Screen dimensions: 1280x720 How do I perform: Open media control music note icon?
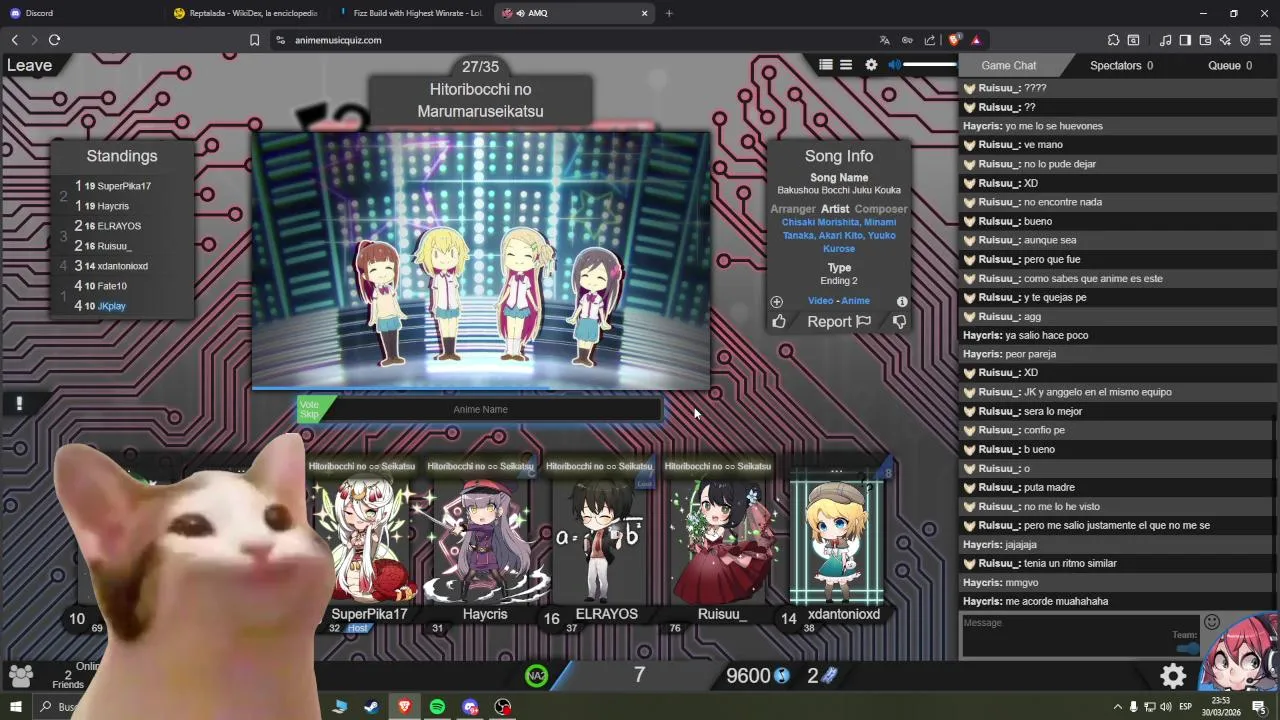click(x=1166, y=40)
